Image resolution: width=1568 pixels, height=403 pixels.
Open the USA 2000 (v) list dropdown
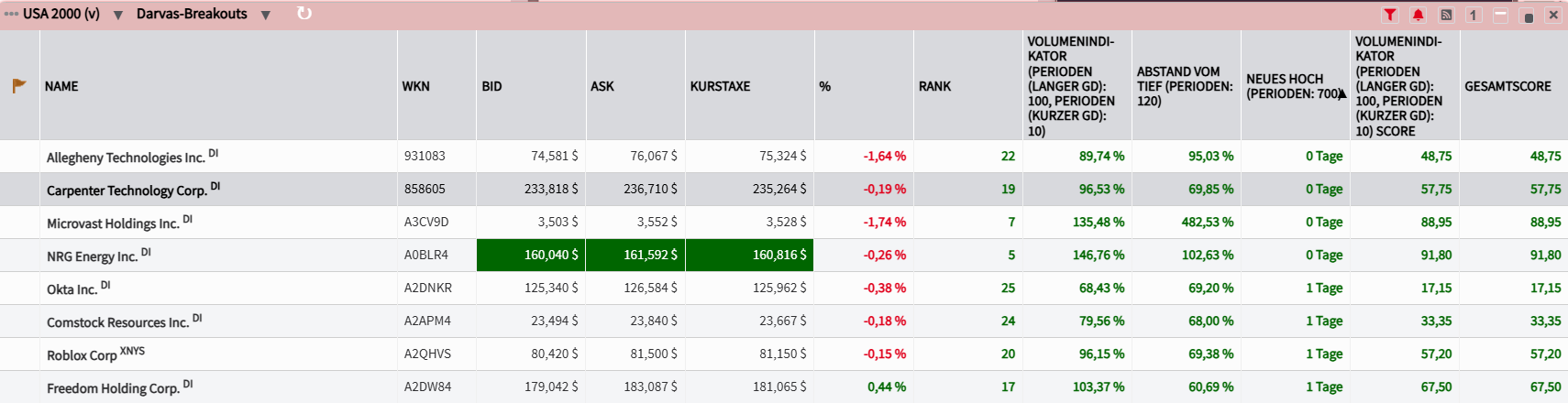pyautogui.click(x=118, y=16)
